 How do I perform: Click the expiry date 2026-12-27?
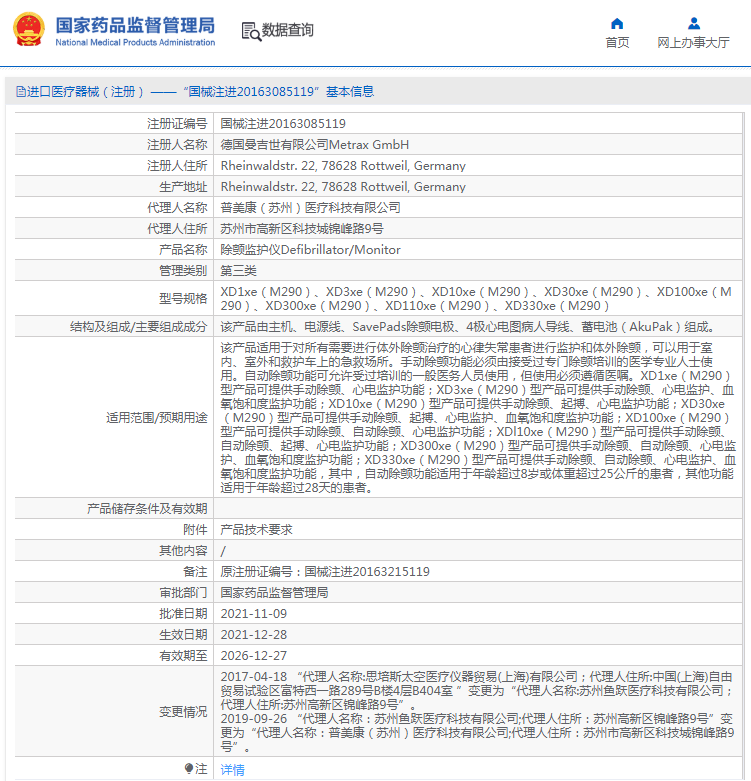[254, 656]
